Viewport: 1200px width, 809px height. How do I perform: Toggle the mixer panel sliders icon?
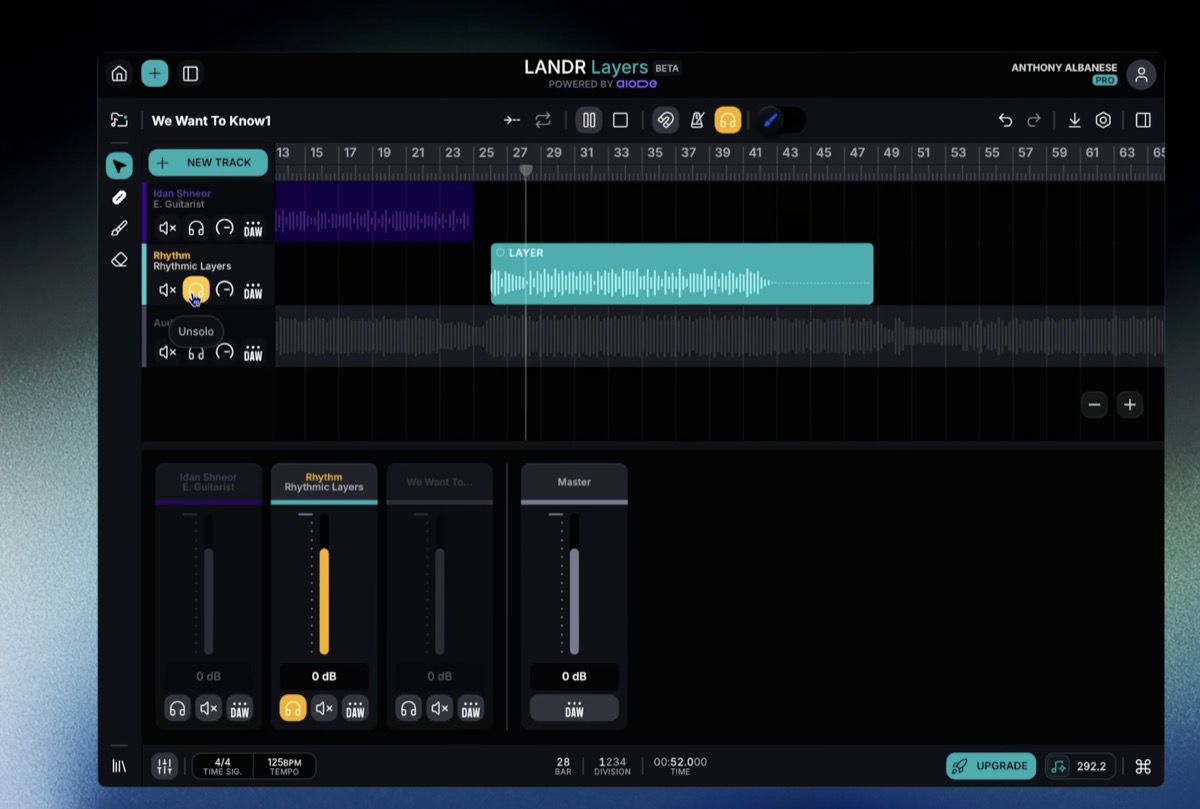click(164, 767)
